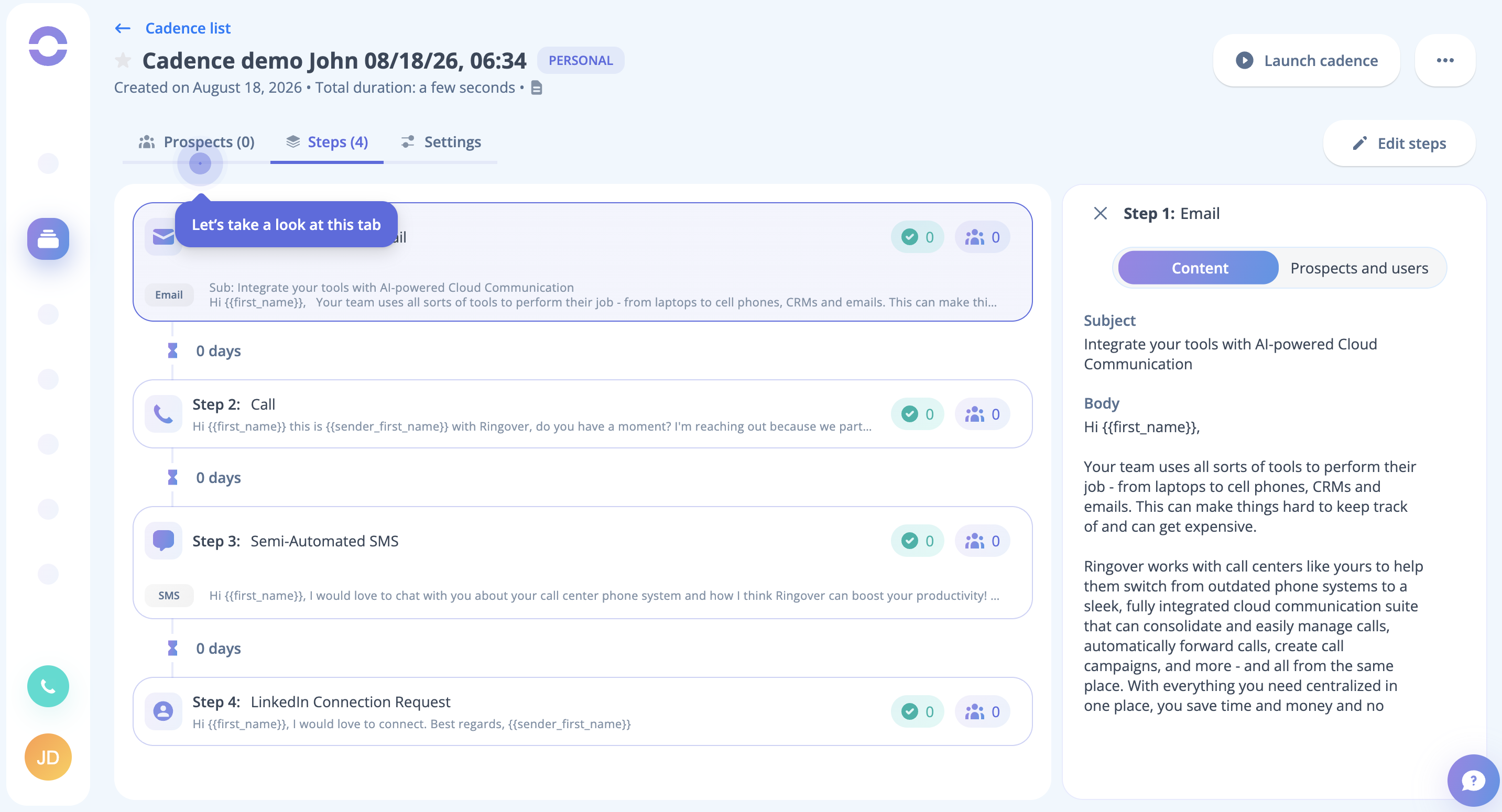Screen dimensions: 1502x812
Task: Click the back arrow to cadence list
Action: [123, 28]
